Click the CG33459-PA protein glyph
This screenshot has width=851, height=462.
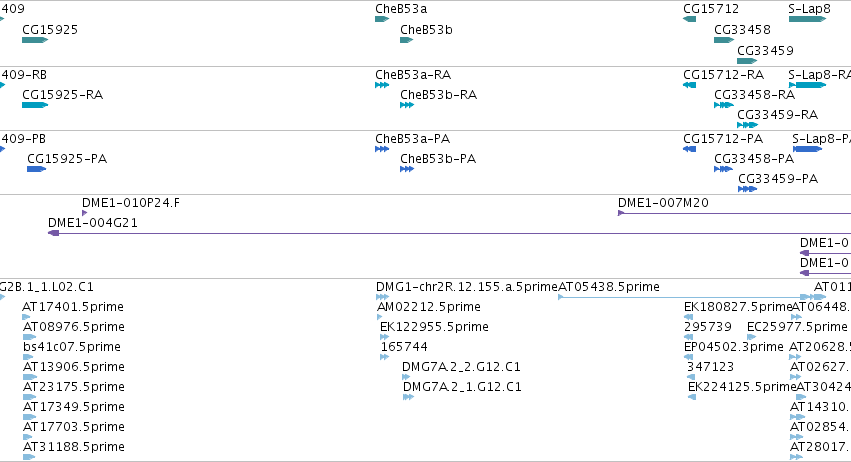click(747, 189)
